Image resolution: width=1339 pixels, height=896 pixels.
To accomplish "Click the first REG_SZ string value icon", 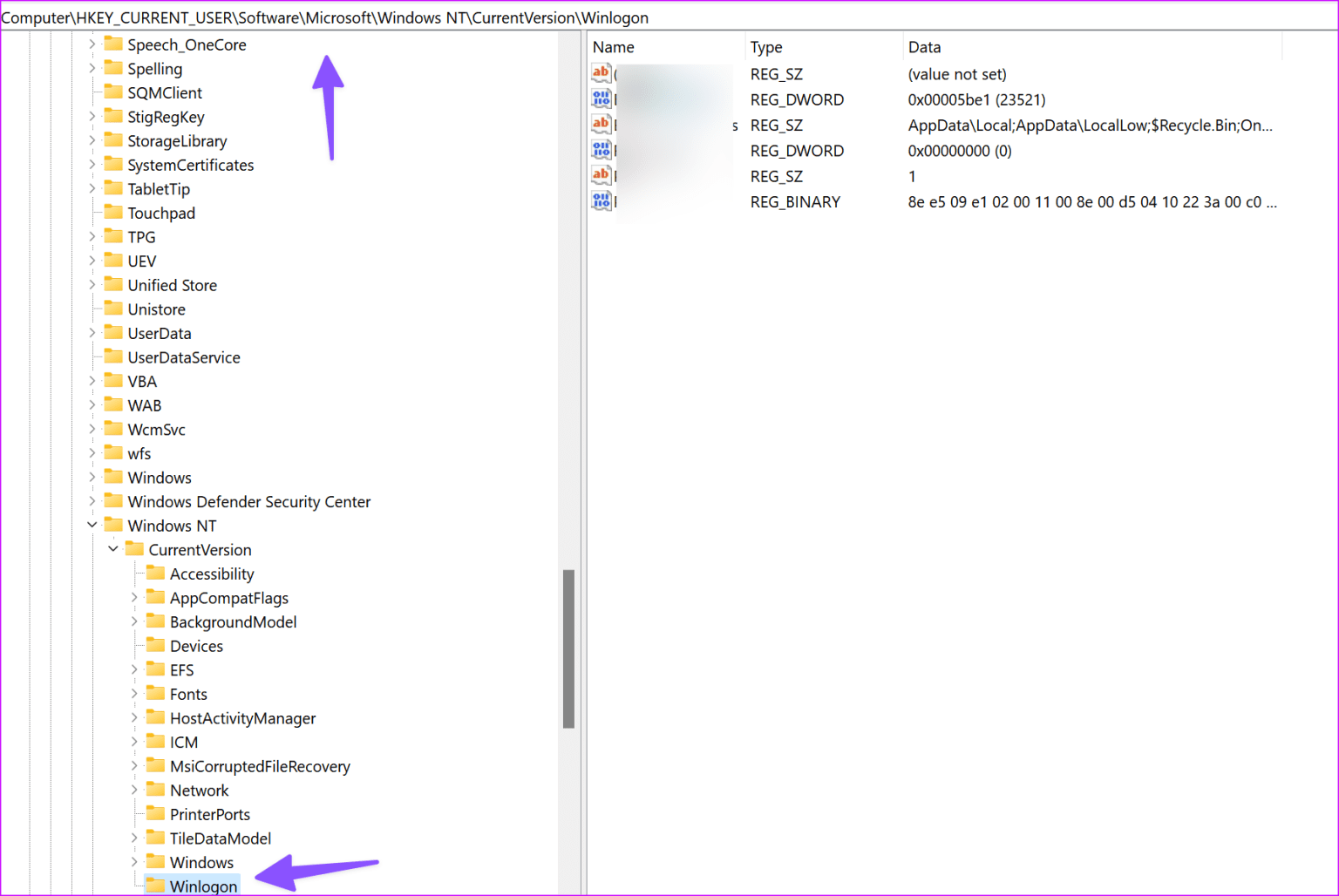I will [x=601, y=74].
